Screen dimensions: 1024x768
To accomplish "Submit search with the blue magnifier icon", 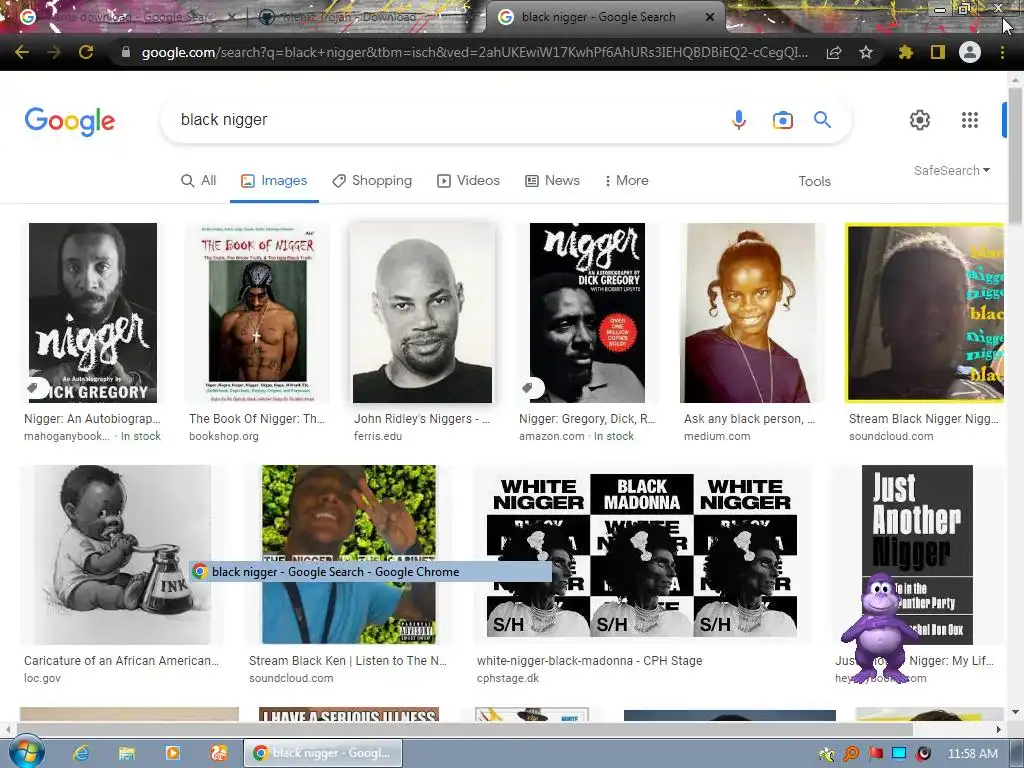I will coord(822,120).
